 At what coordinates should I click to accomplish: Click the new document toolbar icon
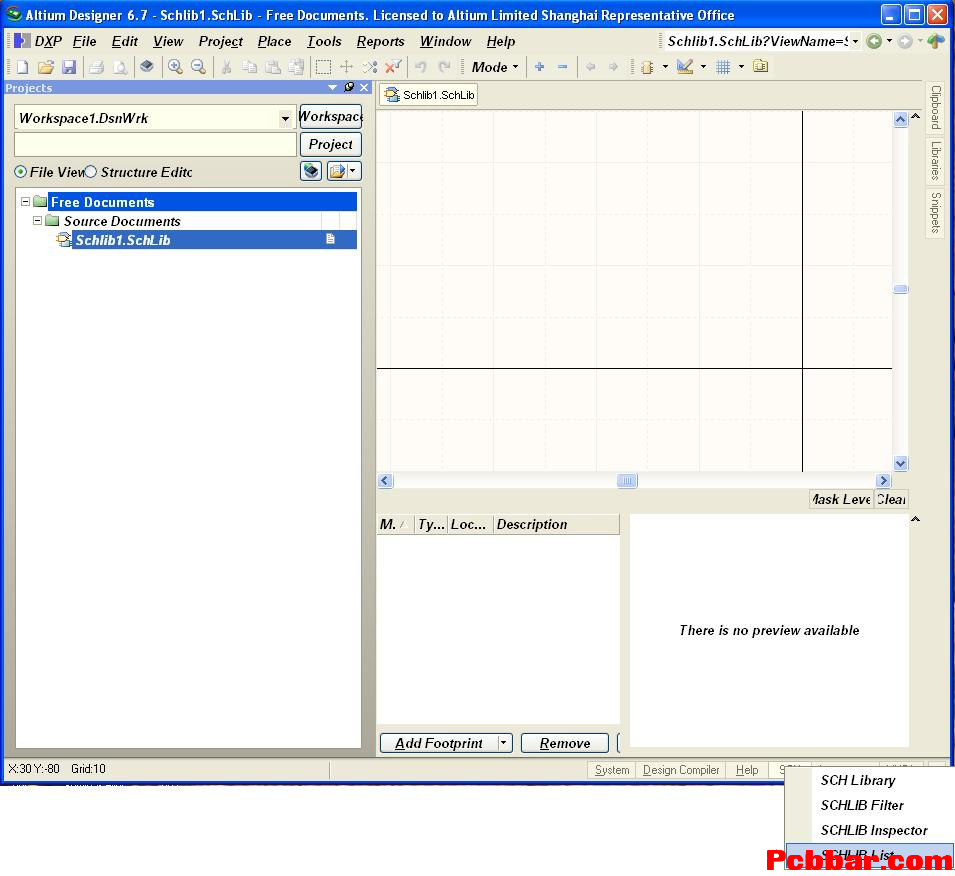tap(23, 67)
